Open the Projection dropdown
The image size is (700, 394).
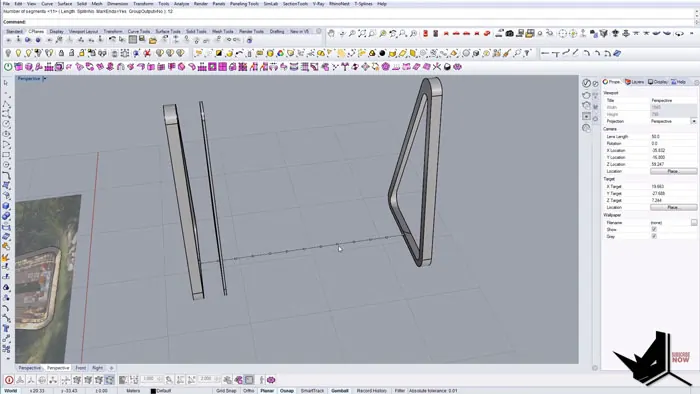pyautogui.click(x=693, y=121)
